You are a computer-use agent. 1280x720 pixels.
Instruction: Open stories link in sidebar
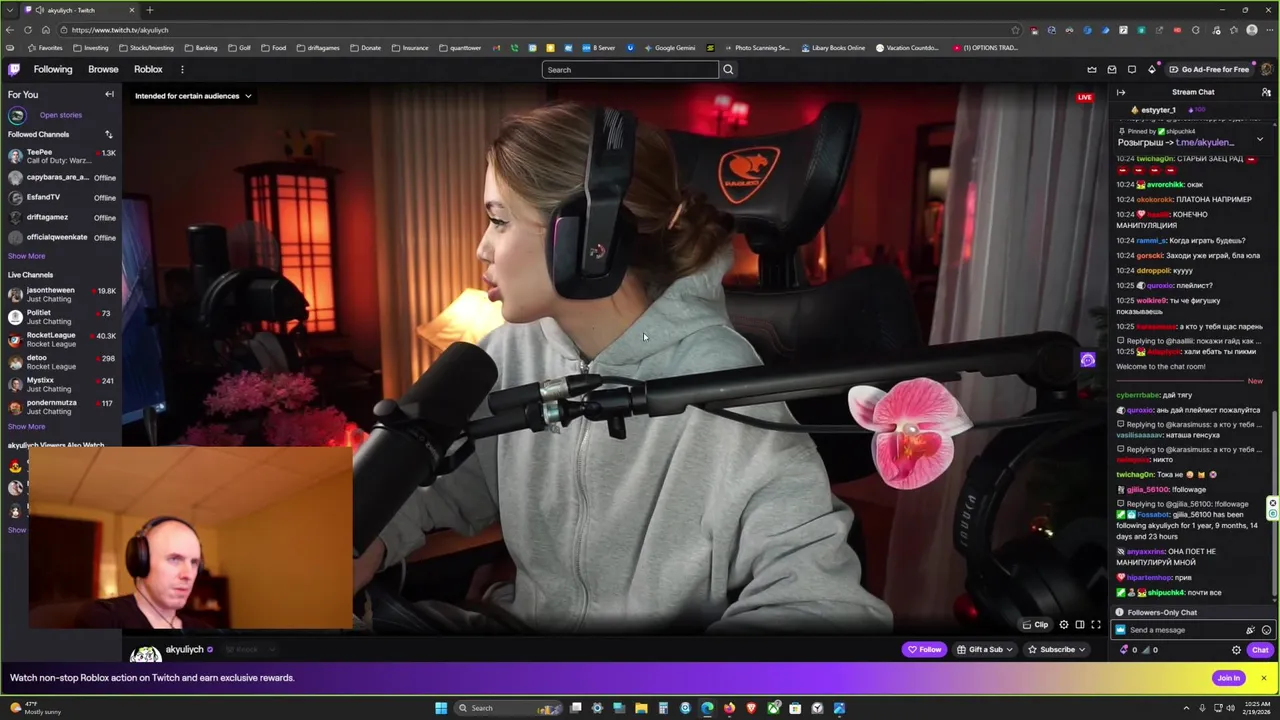coord(60,115)
